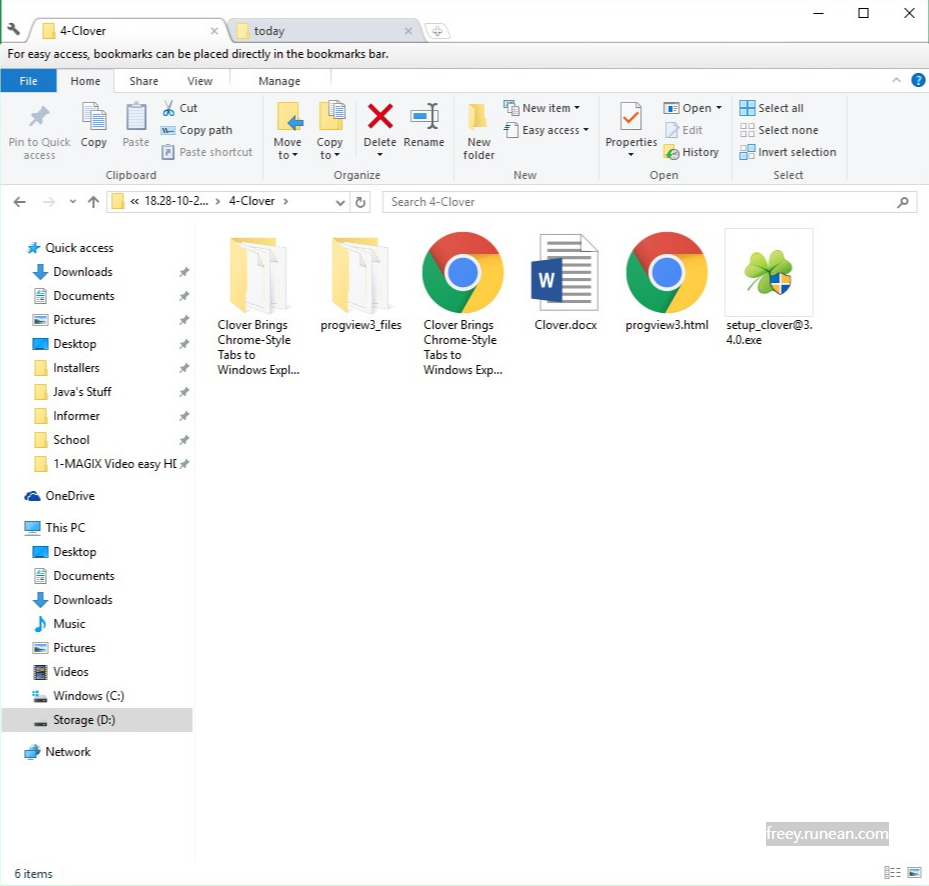This screenshot has height=886, width=929.
Task: Expand hidden path segments chevron in address bar
Action: (134, 201)
